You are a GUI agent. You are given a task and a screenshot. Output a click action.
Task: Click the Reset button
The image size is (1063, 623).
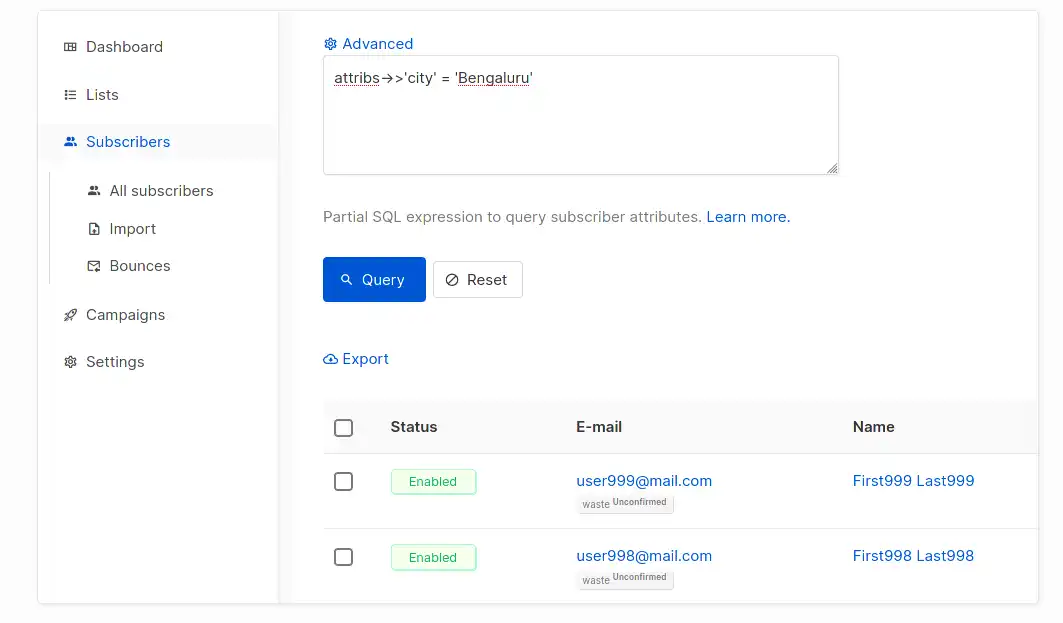pos(477,280)
